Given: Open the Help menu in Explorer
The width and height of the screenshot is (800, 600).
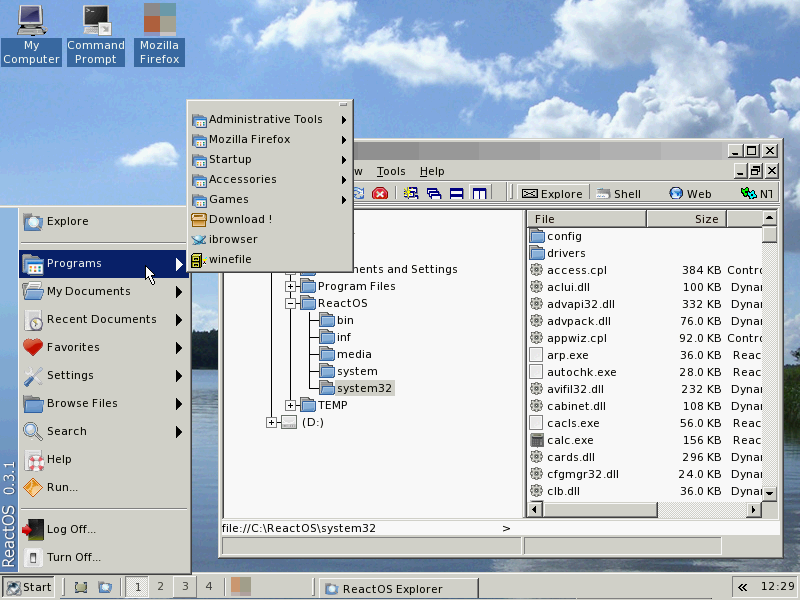Looking at the screenshot, I should 432,171.
